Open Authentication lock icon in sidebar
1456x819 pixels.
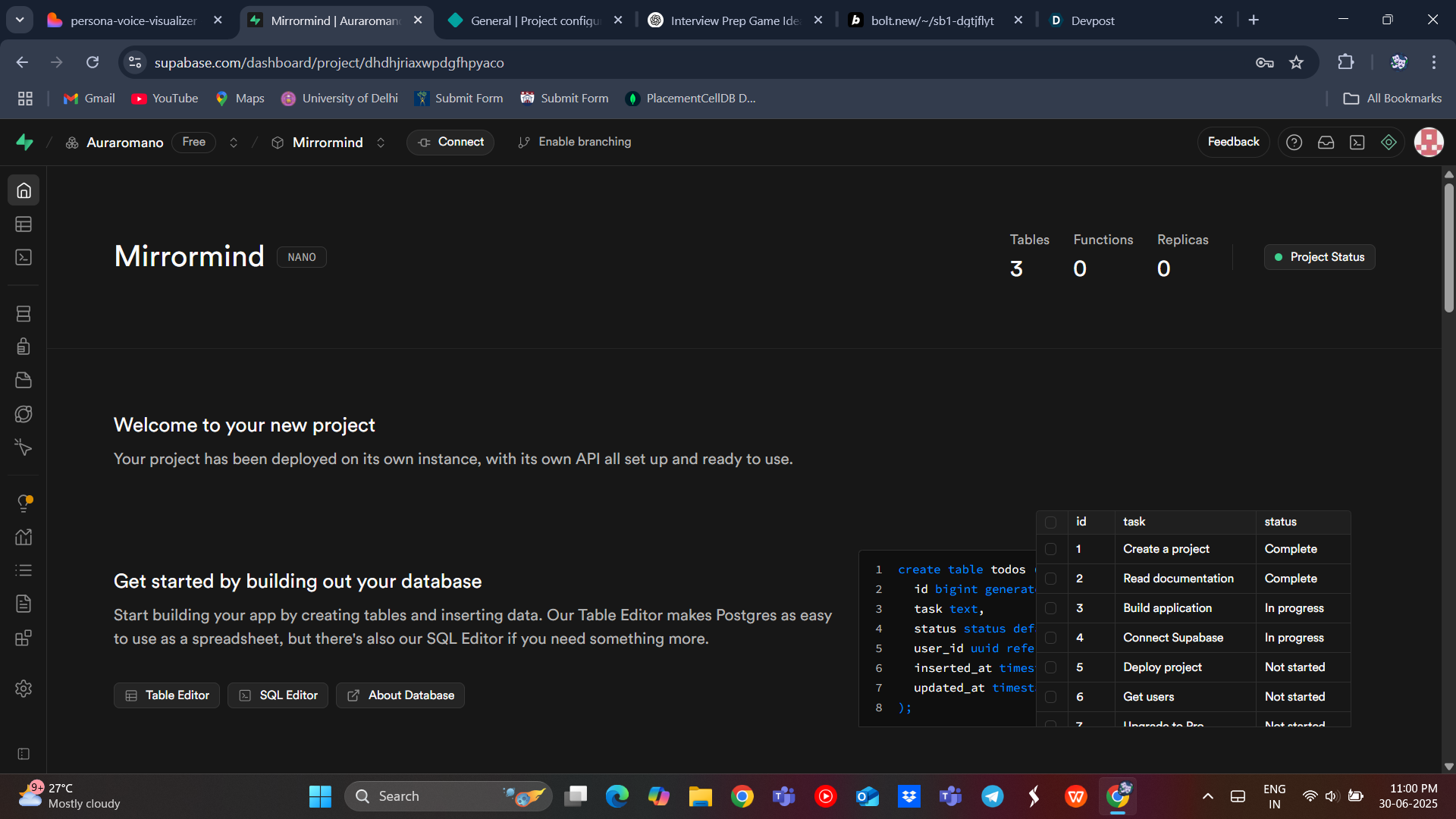[24, 347]
